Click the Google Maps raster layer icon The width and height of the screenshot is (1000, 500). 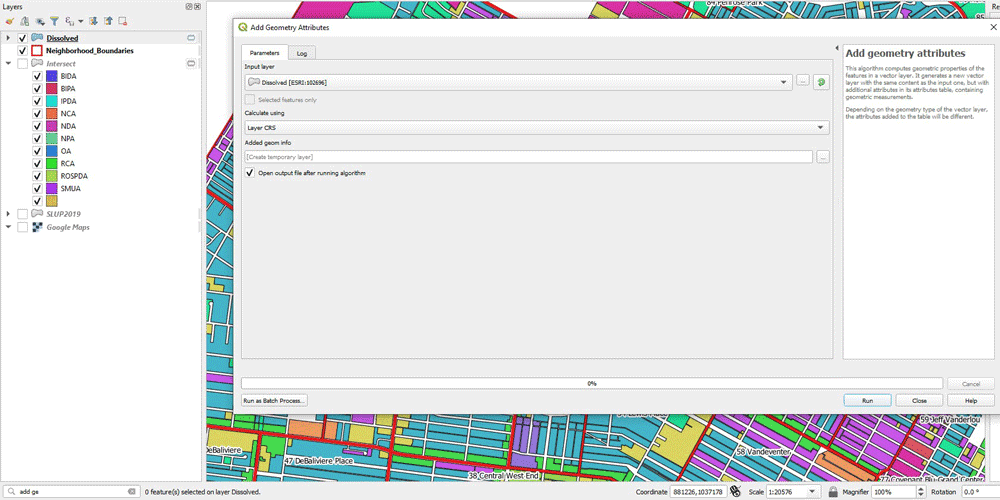point(37,227)
